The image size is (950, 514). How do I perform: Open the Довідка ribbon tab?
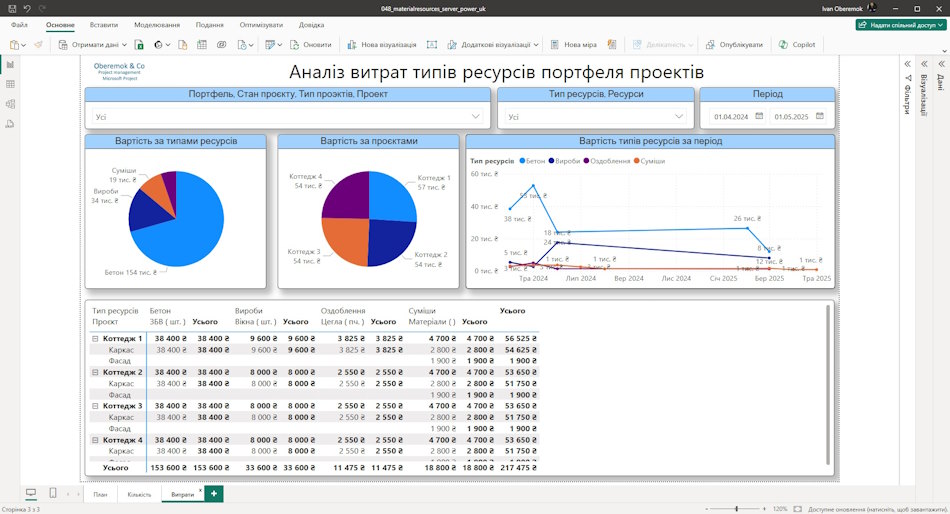311,25
